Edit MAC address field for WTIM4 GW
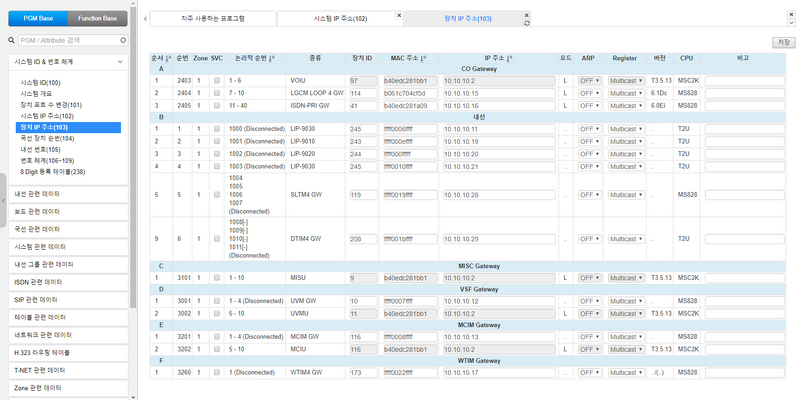The height and width of the screenshot is (400, 800). coord(411,373)
